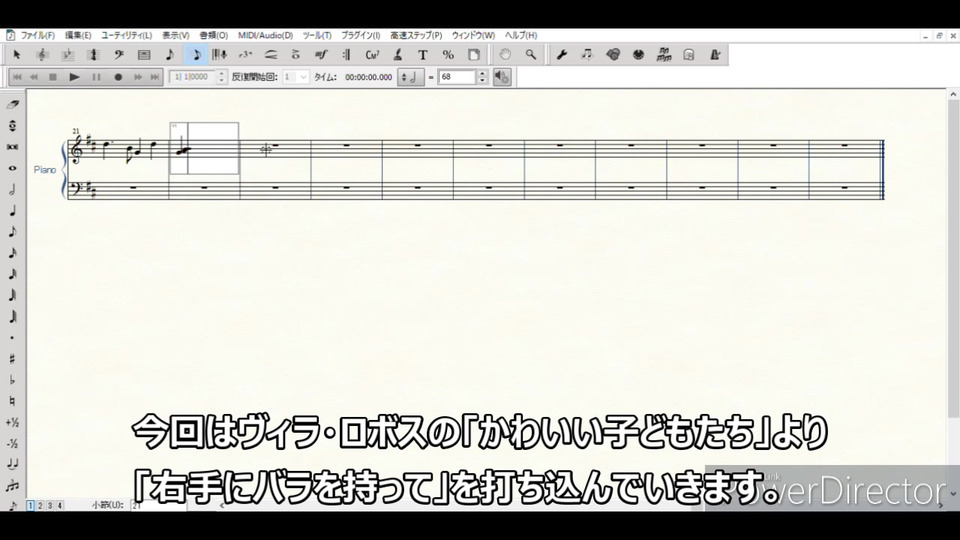Stop playback
This screenshot has height=540, width=960.
click(x=53, y=77)
